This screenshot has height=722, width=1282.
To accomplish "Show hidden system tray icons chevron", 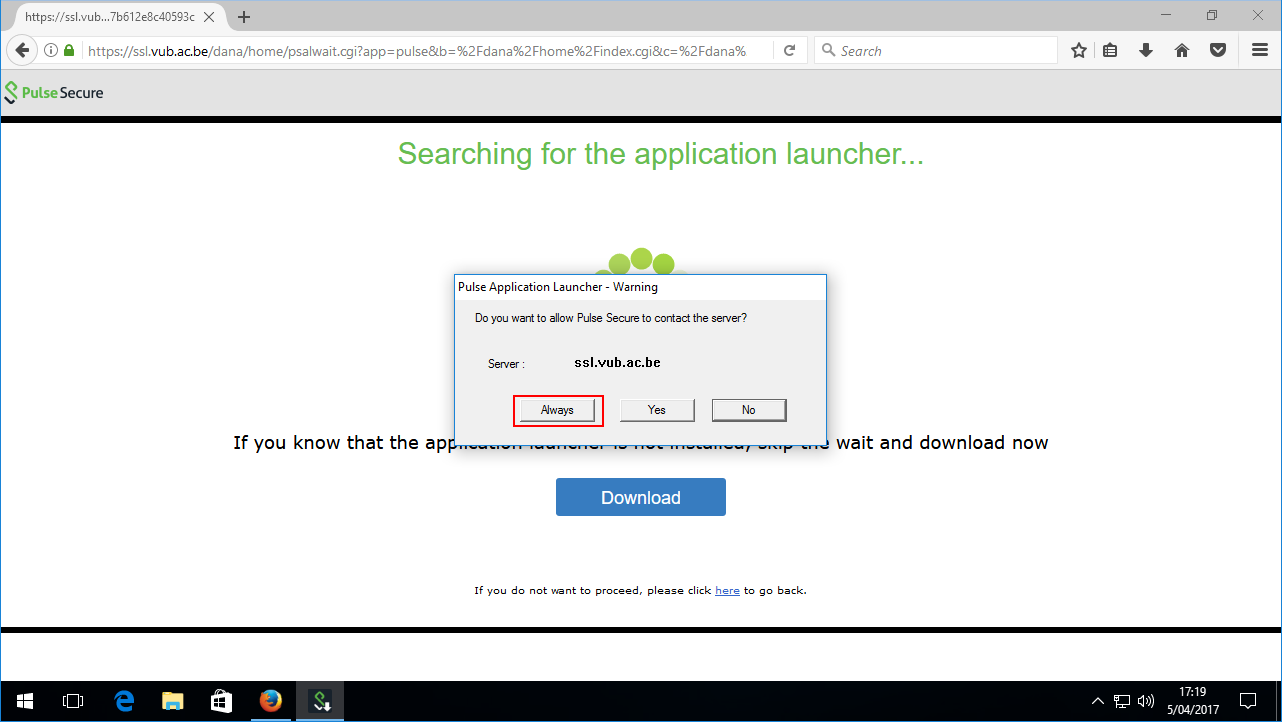I will coord(1098,701).
